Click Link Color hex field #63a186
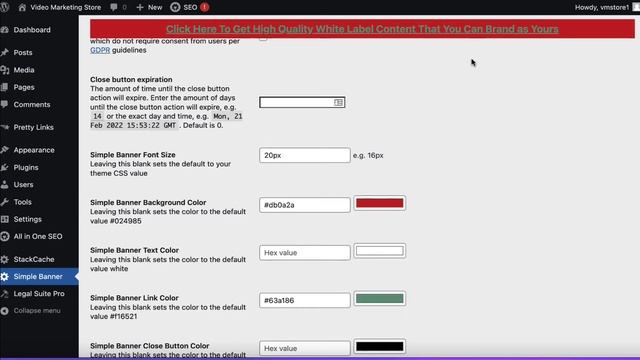The width and height of the screenshot is (640, 360). [304, 300]
